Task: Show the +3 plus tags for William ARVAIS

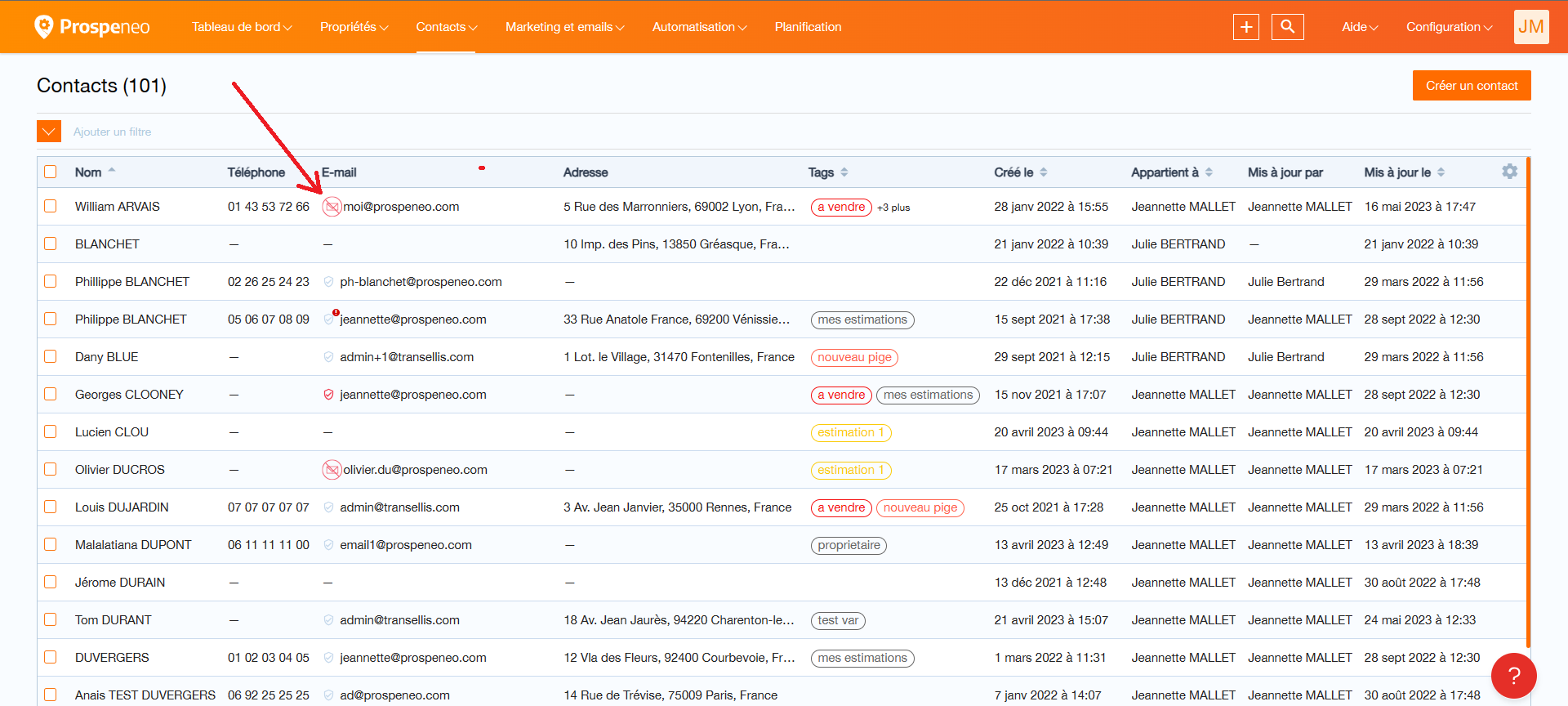Action: tap(893, 208)
